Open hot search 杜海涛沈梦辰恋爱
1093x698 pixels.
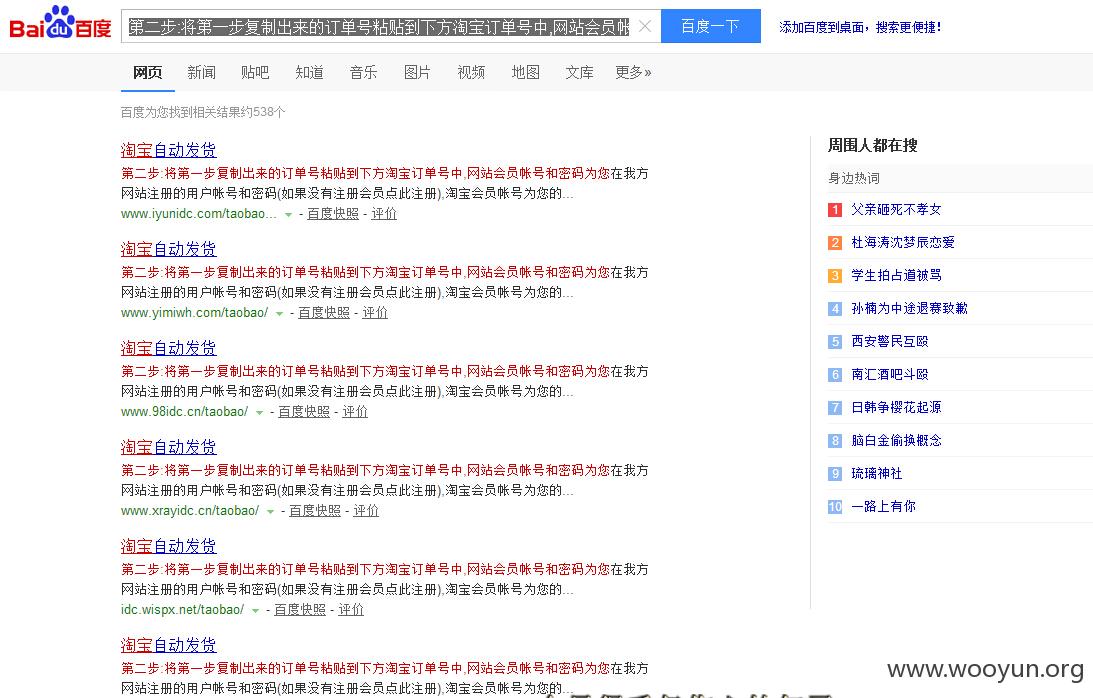(x=903, y=243)
